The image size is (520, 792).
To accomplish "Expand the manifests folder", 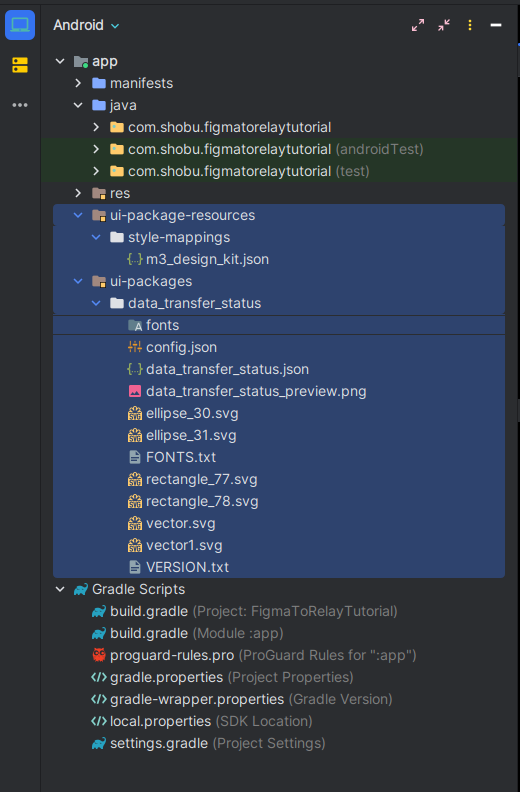I will click(x=78, y=83).
